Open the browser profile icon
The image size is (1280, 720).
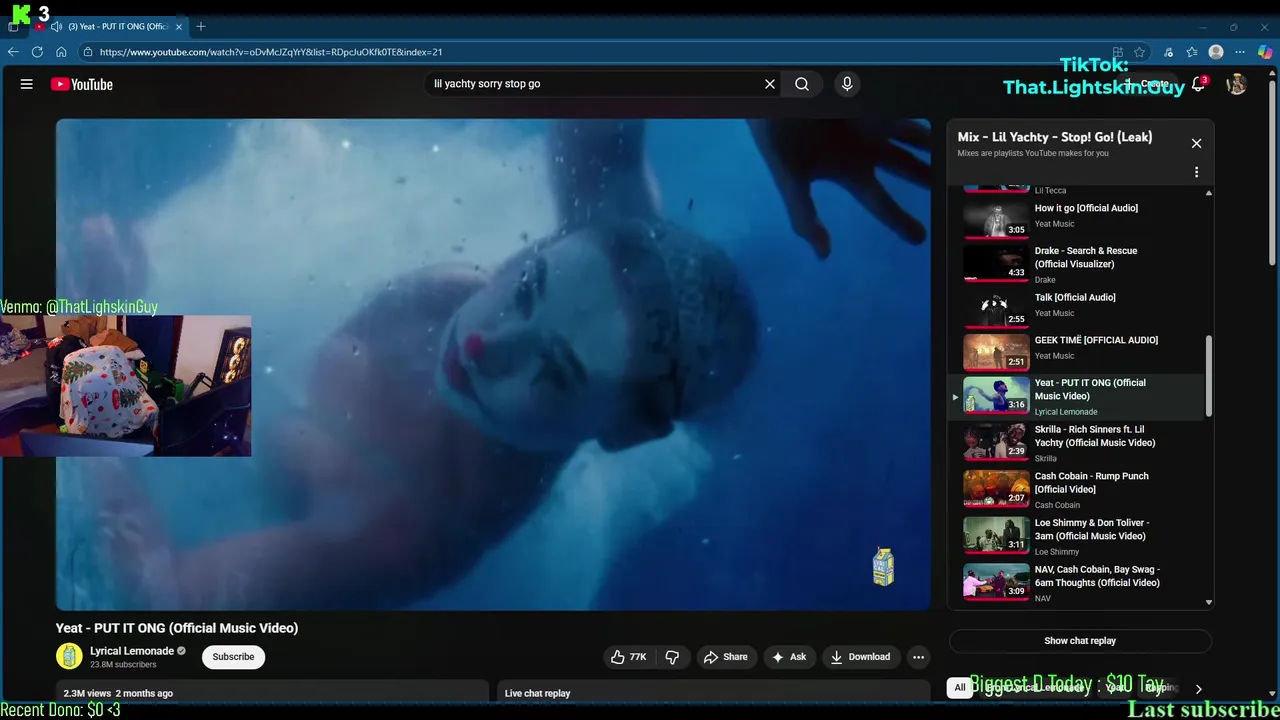[x=1216, y=52]
